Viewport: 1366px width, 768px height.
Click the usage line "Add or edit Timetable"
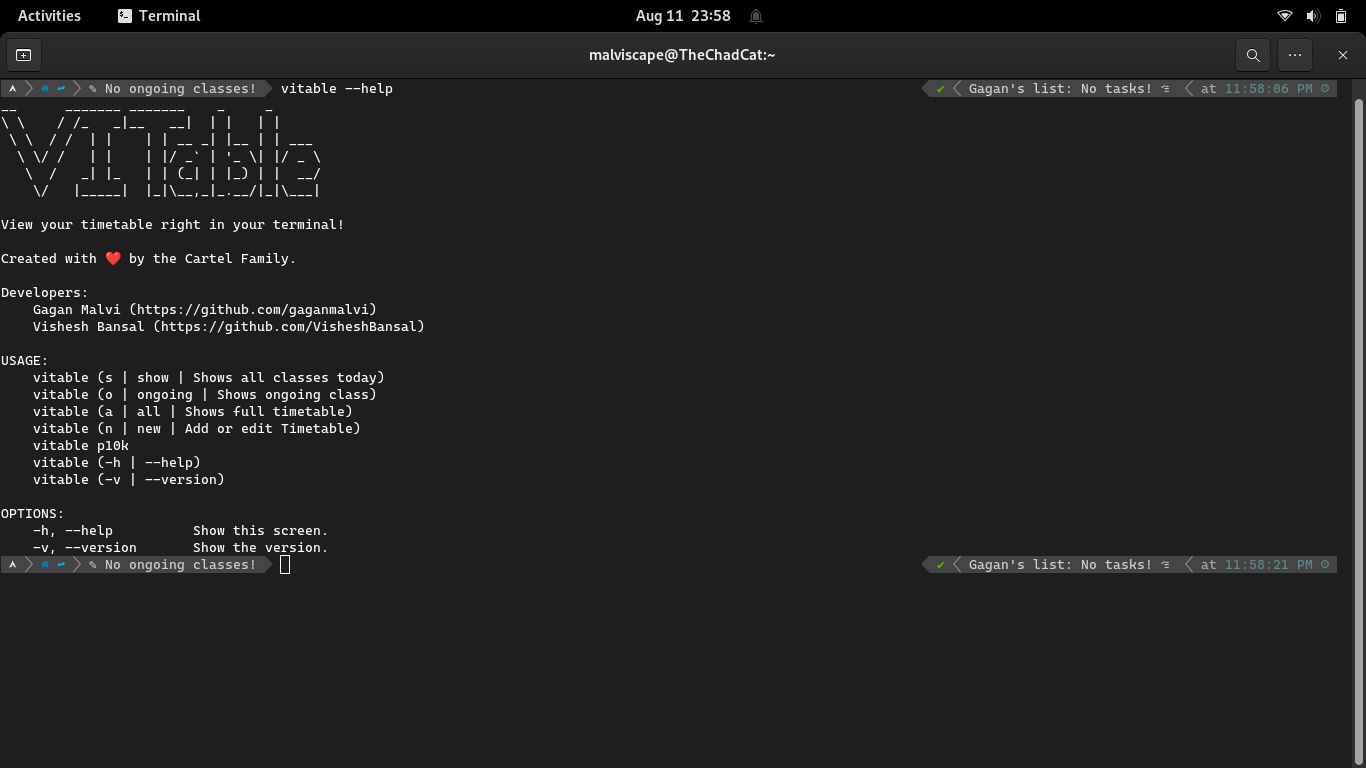pos(197,429)
